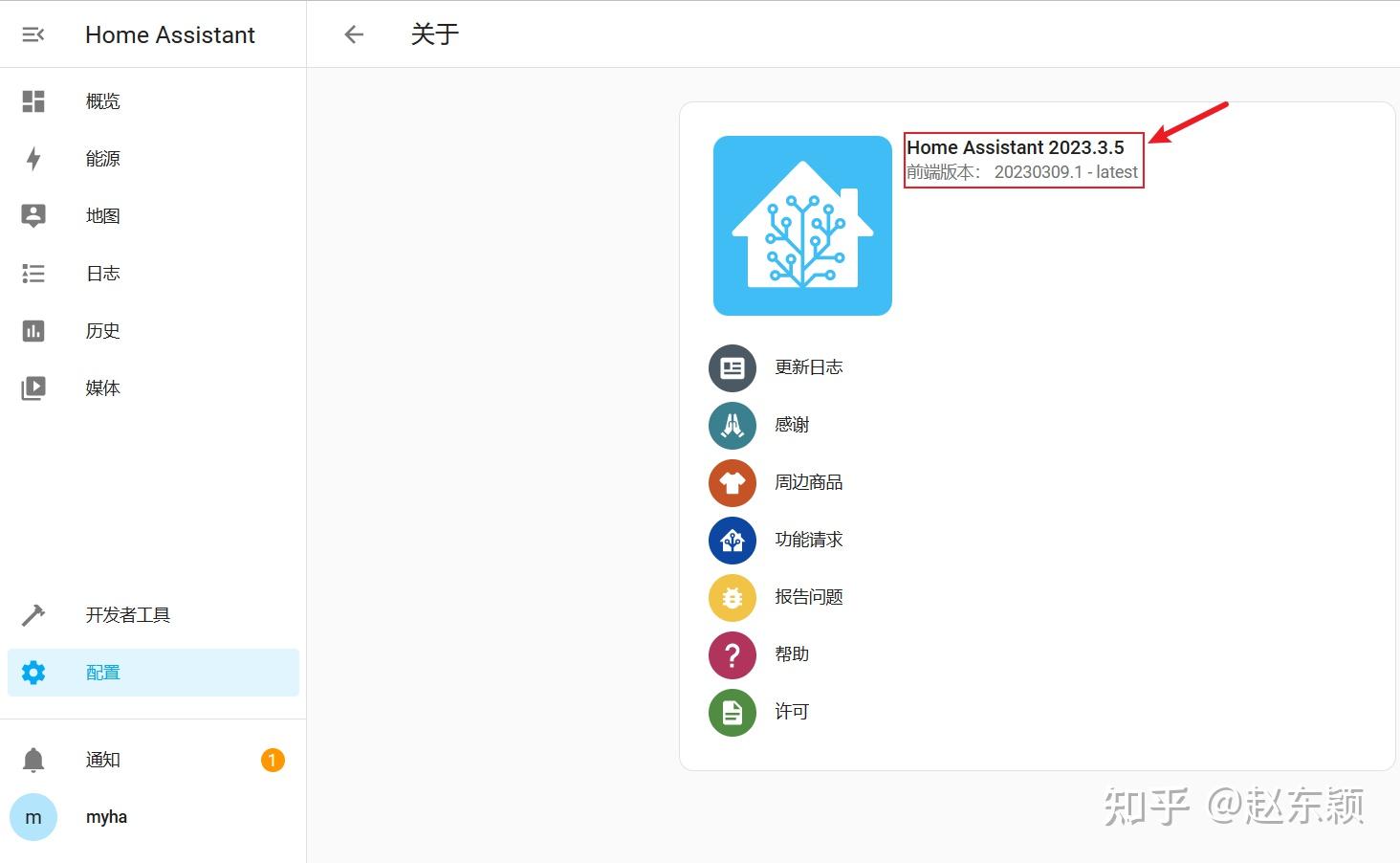Screen dimensions: 1400x863
Task: Click the notification count badge showing 1
Action: (273, 760)
